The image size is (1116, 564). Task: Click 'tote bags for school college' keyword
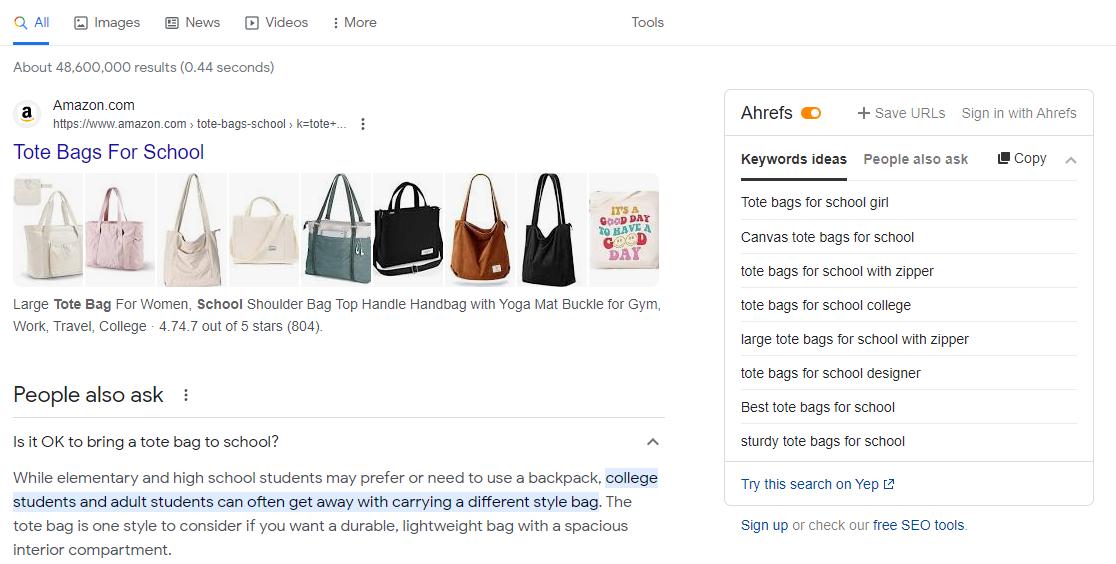(x=826, y=306)
